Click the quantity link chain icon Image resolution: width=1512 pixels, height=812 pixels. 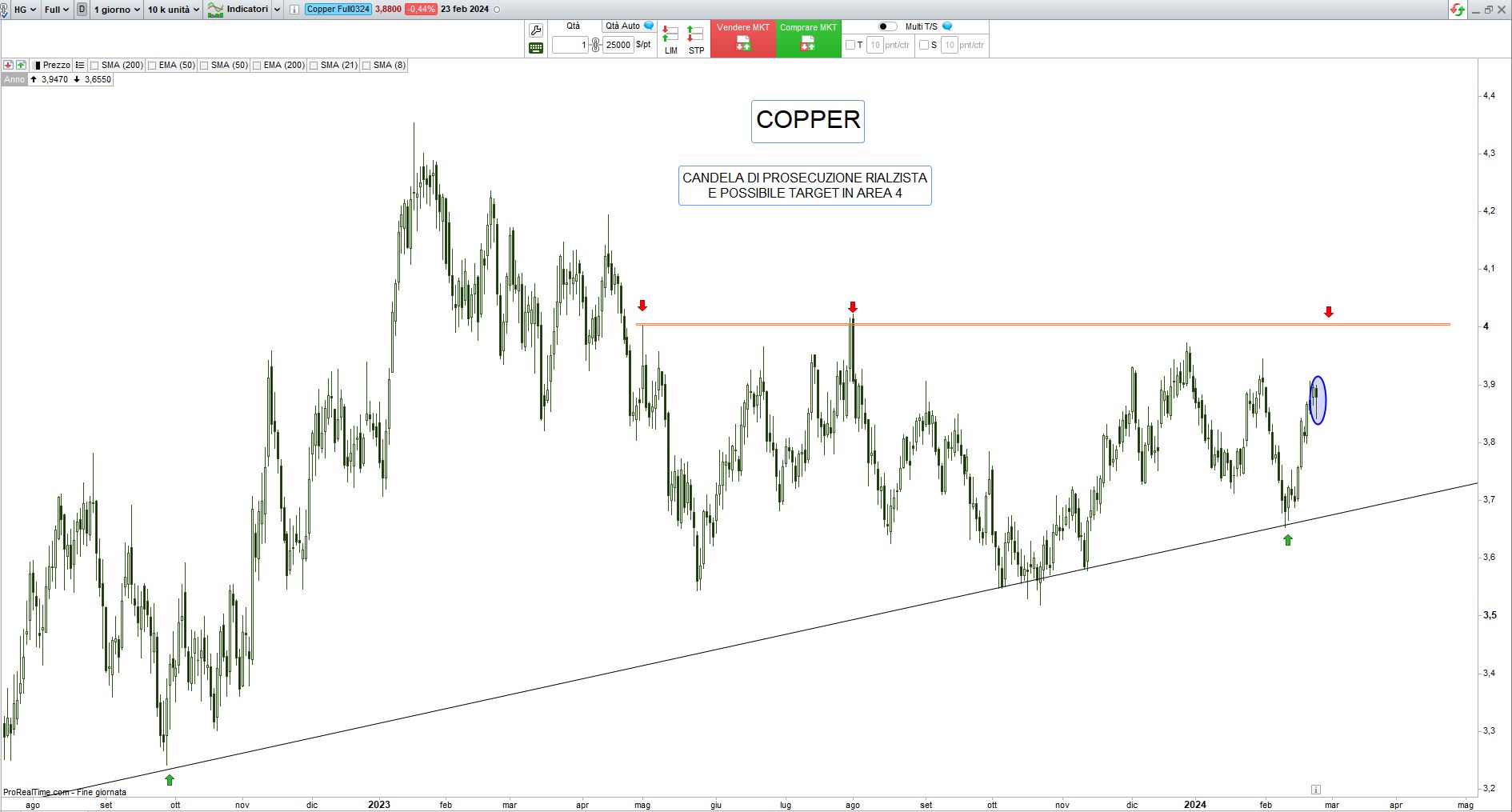tap(595, 45)
